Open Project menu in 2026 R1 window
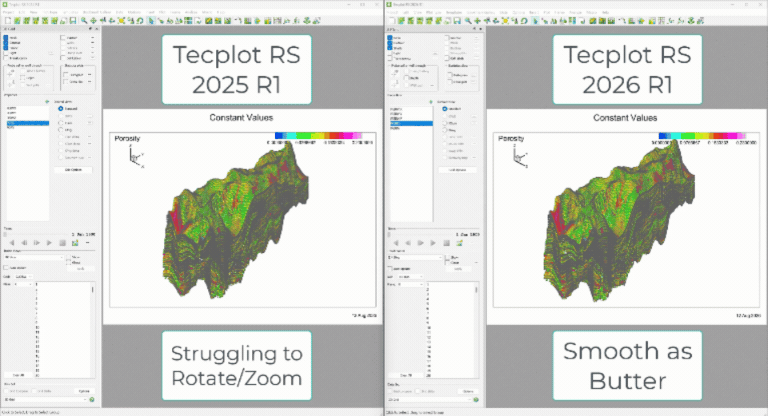This screenshot has height=416, width=768. 393,12
